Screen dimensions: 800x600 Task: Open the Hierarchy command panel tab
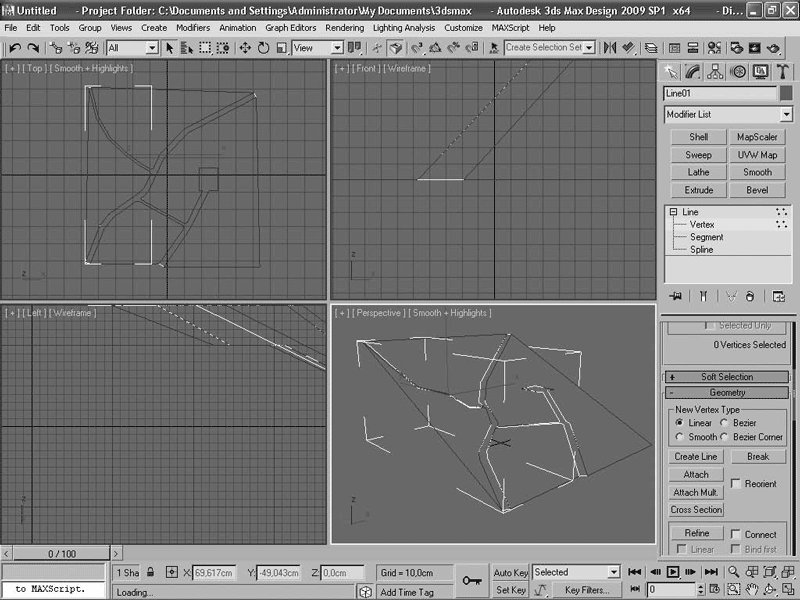coord(716,71)
